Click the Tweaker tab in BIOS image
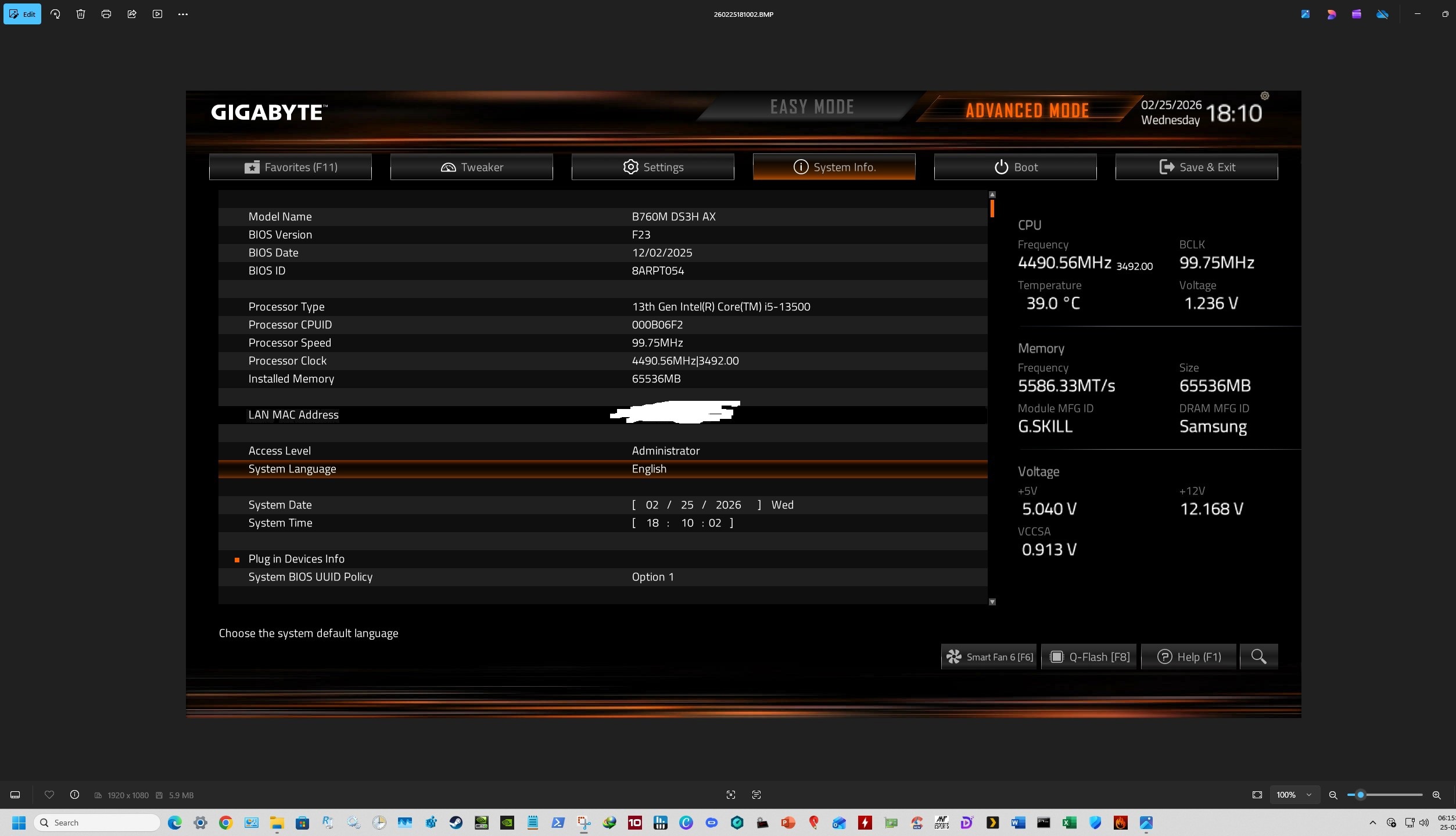1456x836 pixels. [x=471, y=167]
